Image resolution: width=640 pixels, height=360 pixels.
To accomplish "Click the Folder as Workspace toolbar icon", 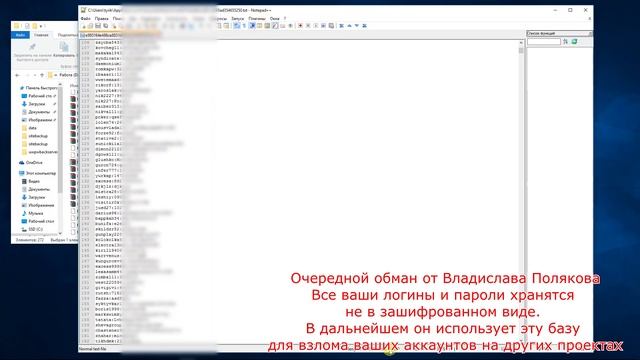I will click(283, 26).
